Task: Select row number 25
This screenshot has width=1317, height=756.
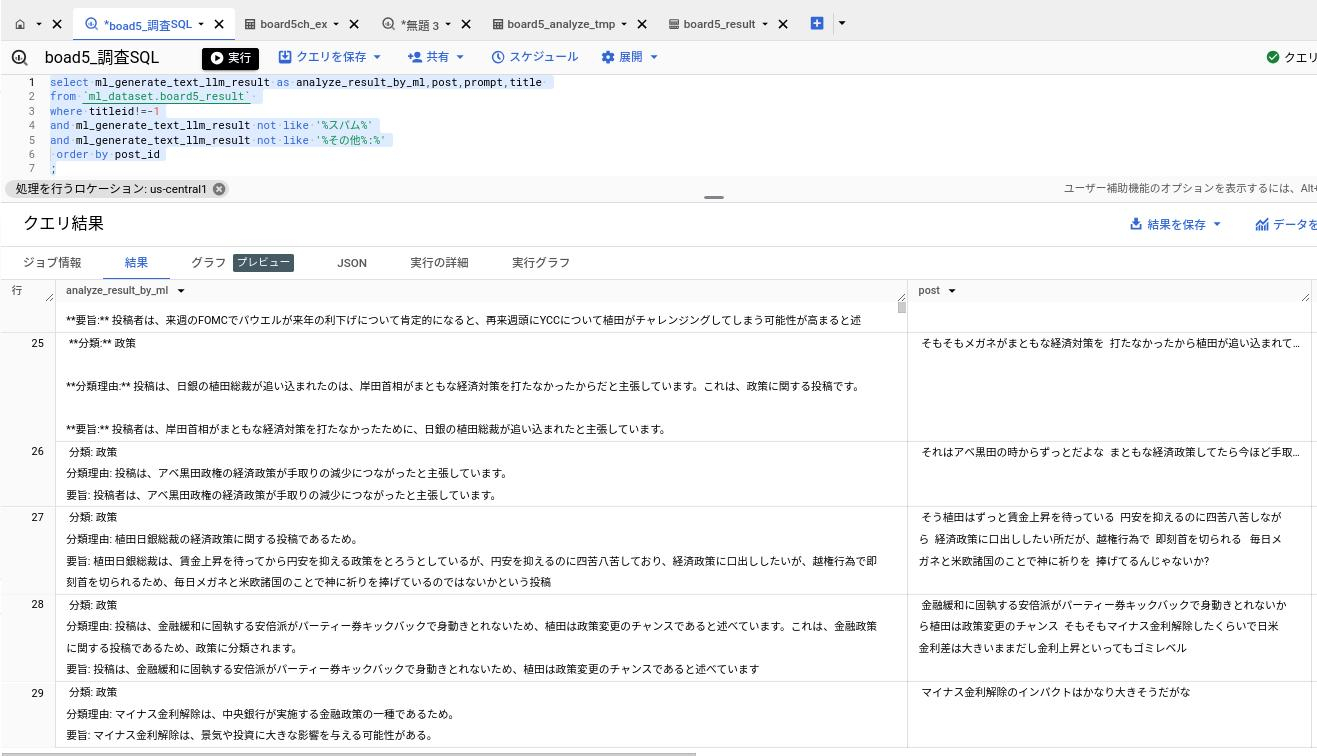Action: point(38,343)
